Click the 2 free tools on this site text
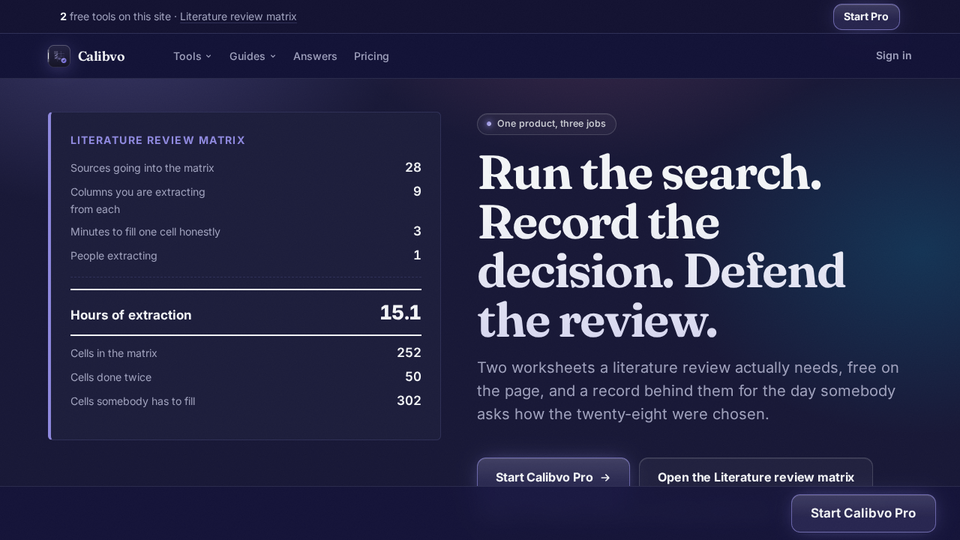Image resolution: width=960 pixels, height=540 pixels. coord(115,17)
